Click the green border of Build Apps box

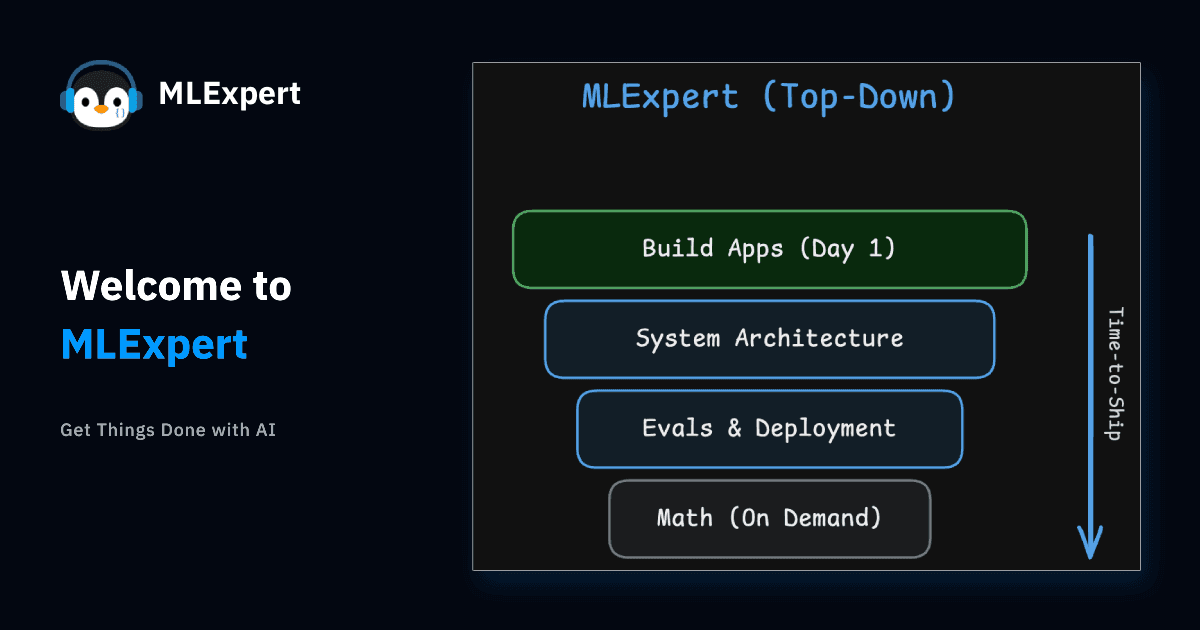click(x=770, y=212)
